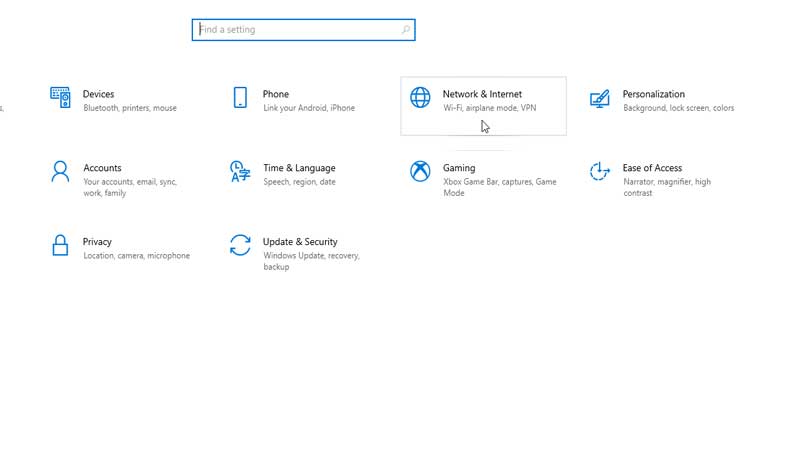Open the Time & Language title
The image size is (800, 450).
point(299,168)
